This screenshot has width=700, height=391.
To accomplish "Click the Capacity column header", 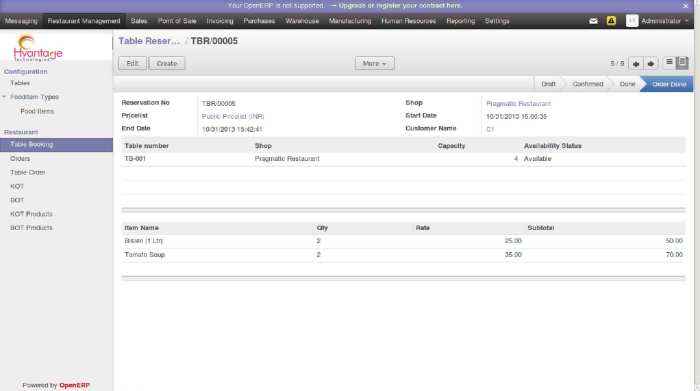I will (x=451, y=146).
